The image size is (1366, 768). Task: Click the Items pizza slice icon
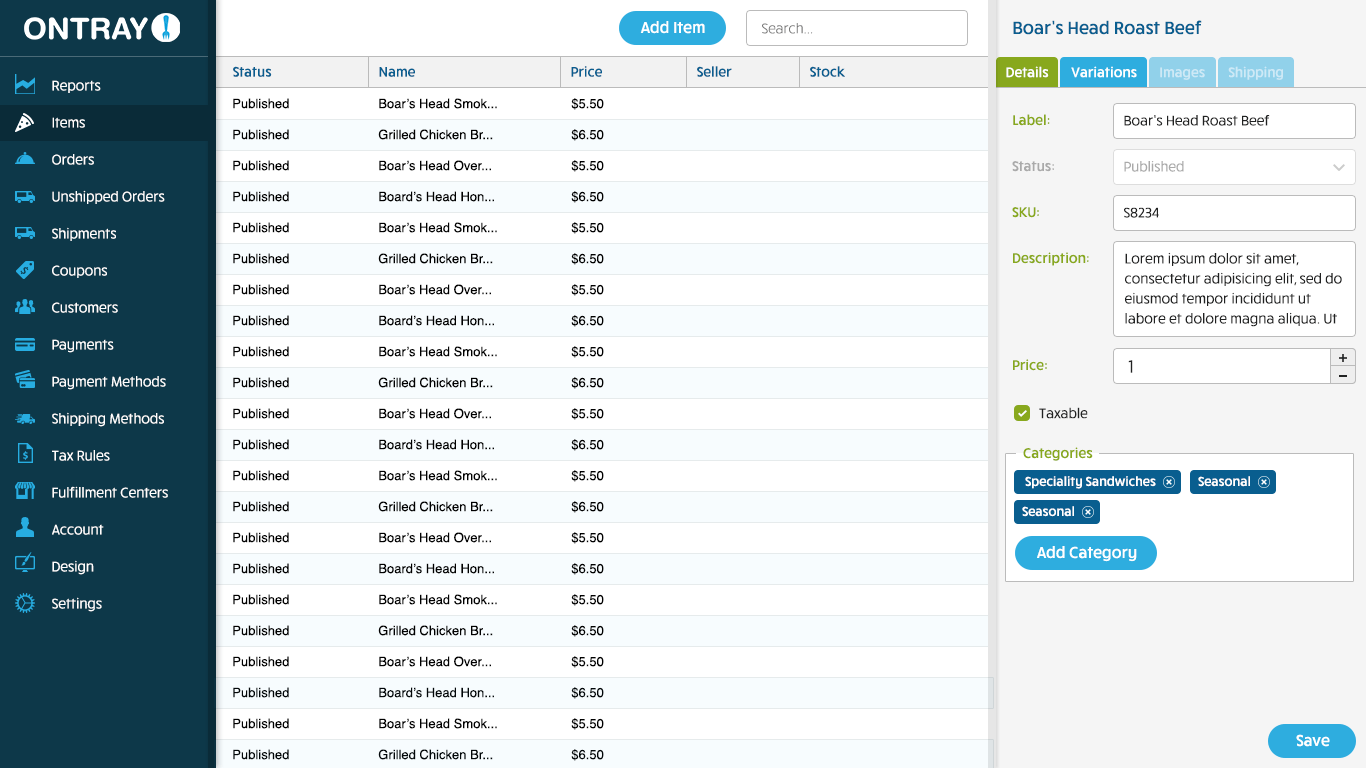pyautogui.click(x=25, y=122)
